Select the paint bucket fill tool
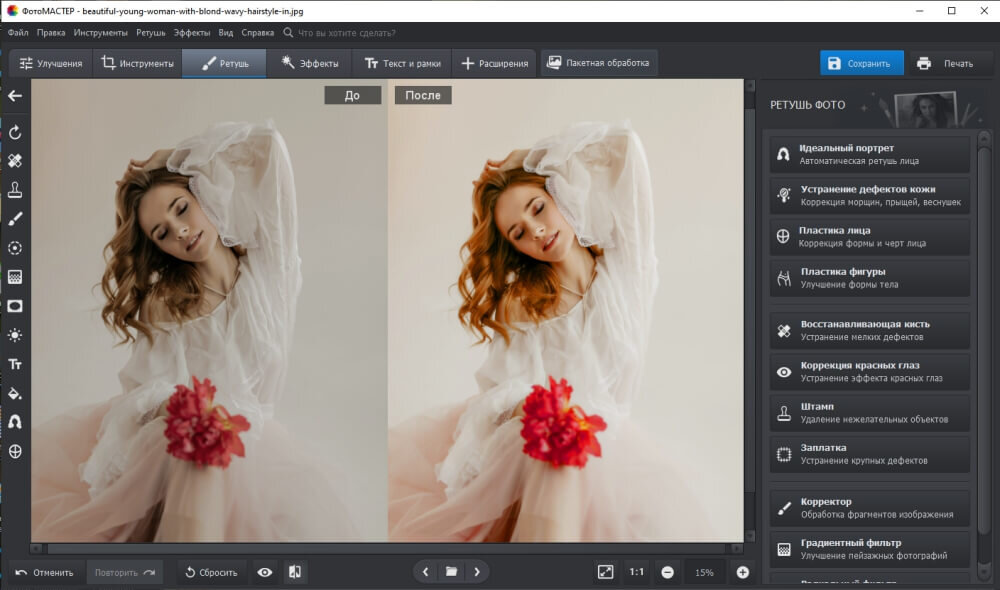The image size is (1000, 590). (x=15, y=393)
